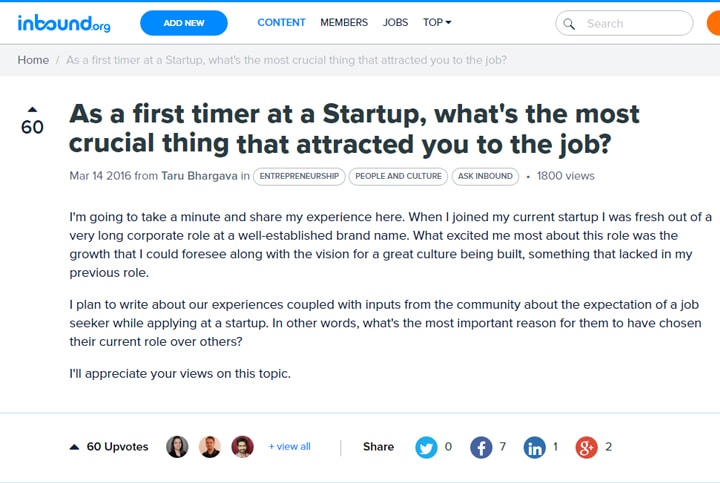This screenshot has width=720, height=483.
Task: Share the post on LinkedIn
Action: tap(534, 447)
